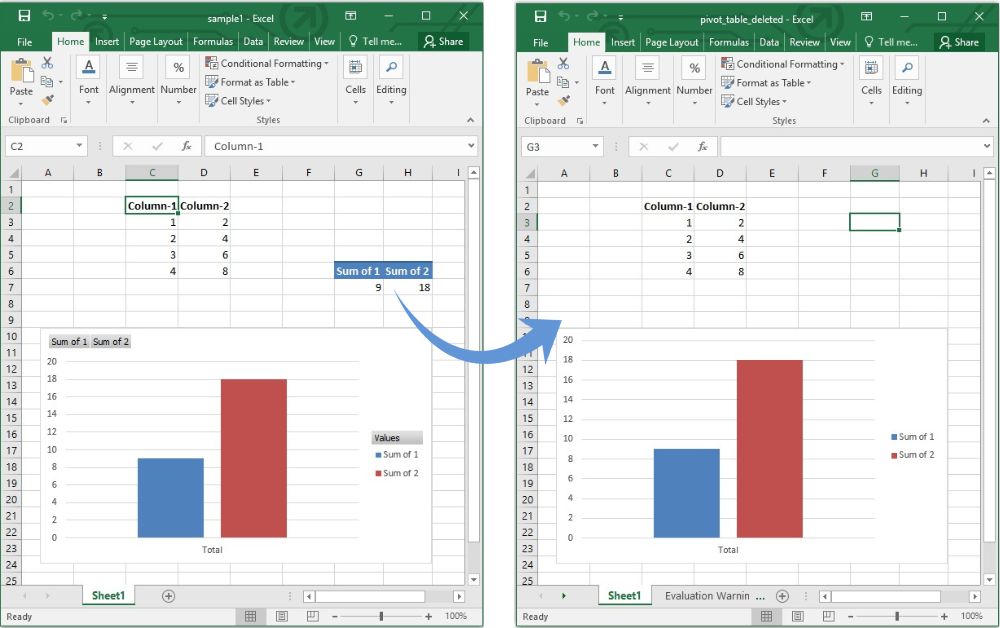This screenshot has height=628, width=1000.
Task: Click the Normal view icon near the zoom slider
Action: coord(250,615)
